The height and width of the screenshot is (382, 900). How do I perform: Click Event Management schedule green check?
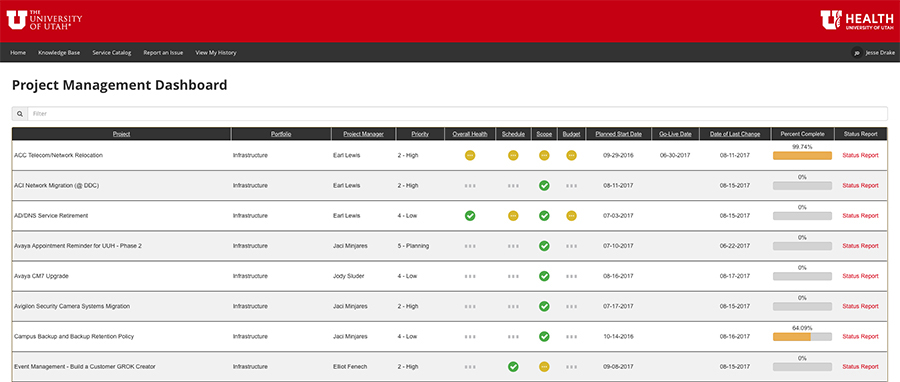click(x=513, y=367)
